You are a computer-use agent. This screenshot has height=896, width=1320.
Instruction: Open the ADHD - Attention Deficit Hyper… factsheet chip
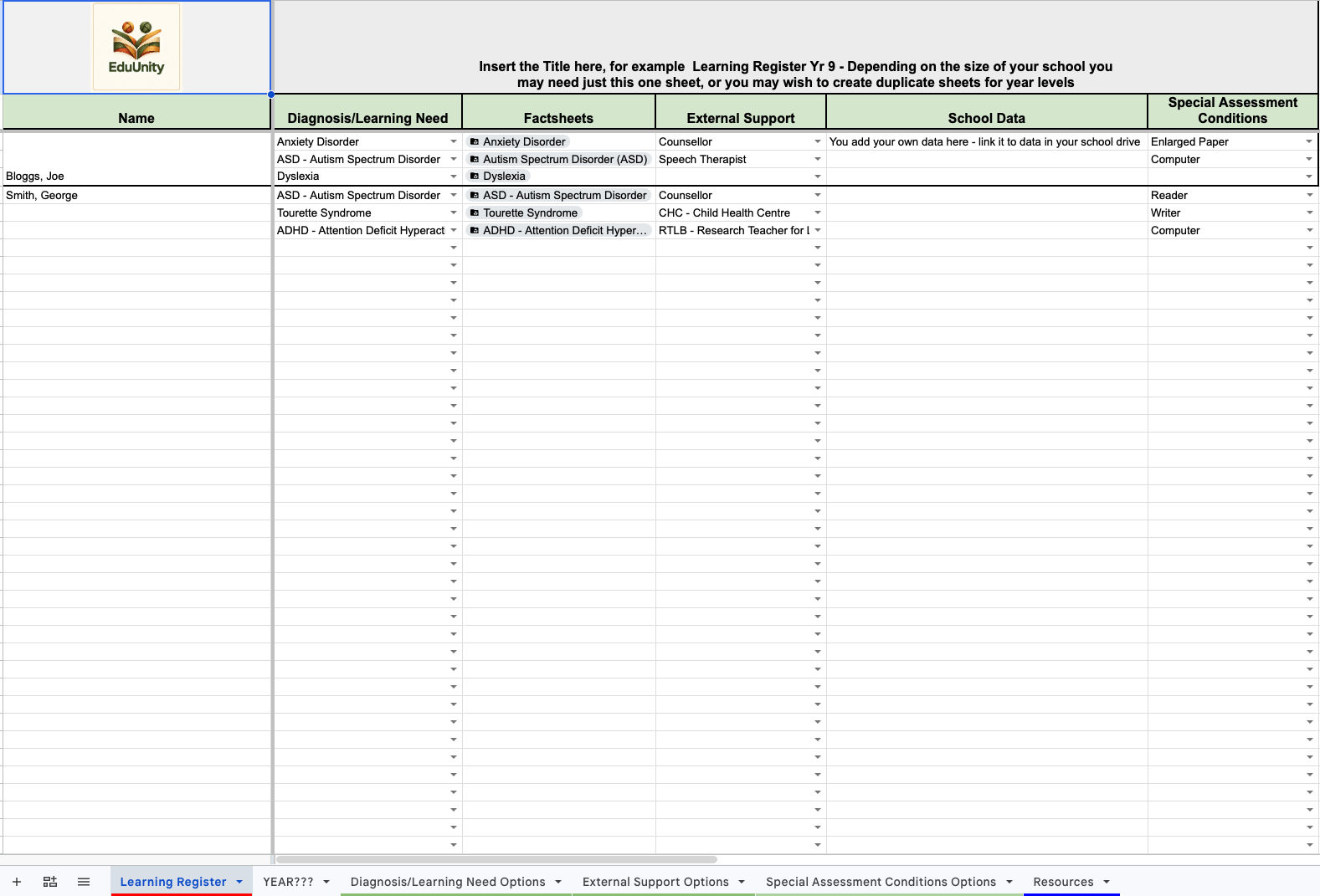[x=558, y=231]
